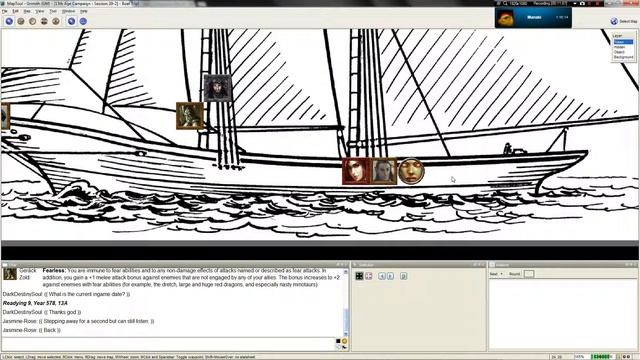Click the rightmost status bar icons
The width and height of the screenshot is (640, 360).
point(627,357)
